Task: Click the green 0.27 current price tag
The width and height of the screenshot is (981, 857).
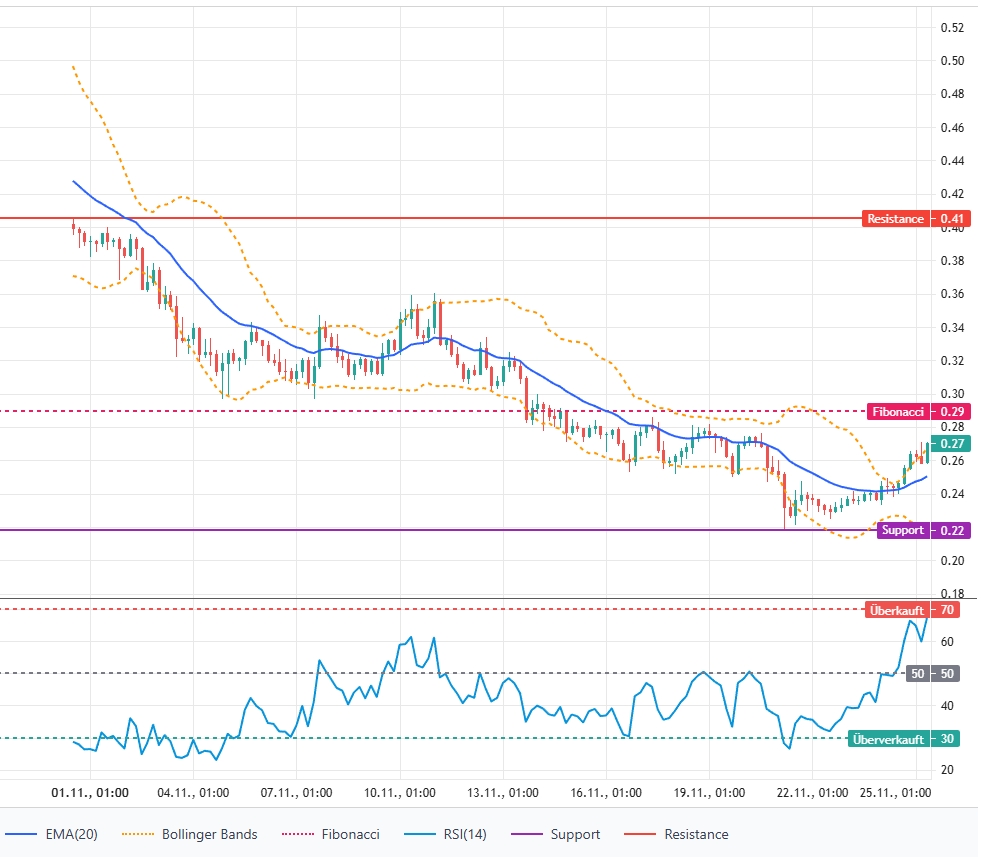Action: coord(951,443)
